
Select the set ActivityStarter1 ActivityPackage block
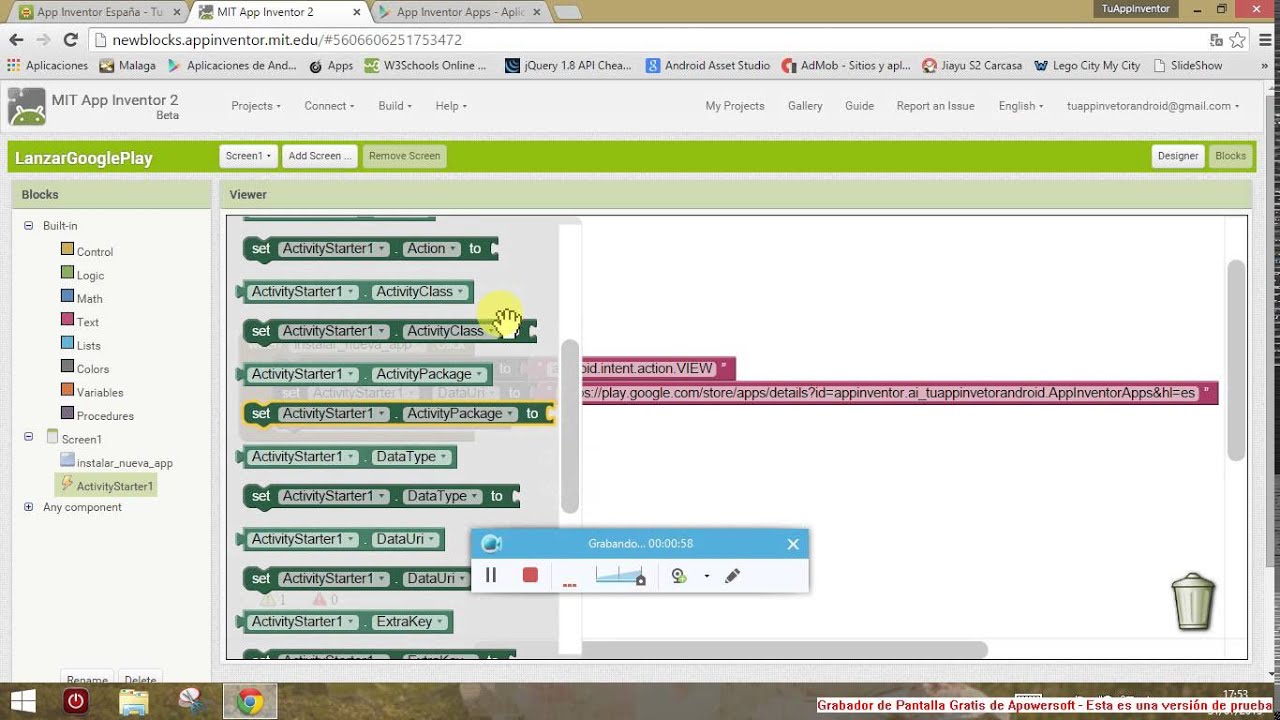398,414
